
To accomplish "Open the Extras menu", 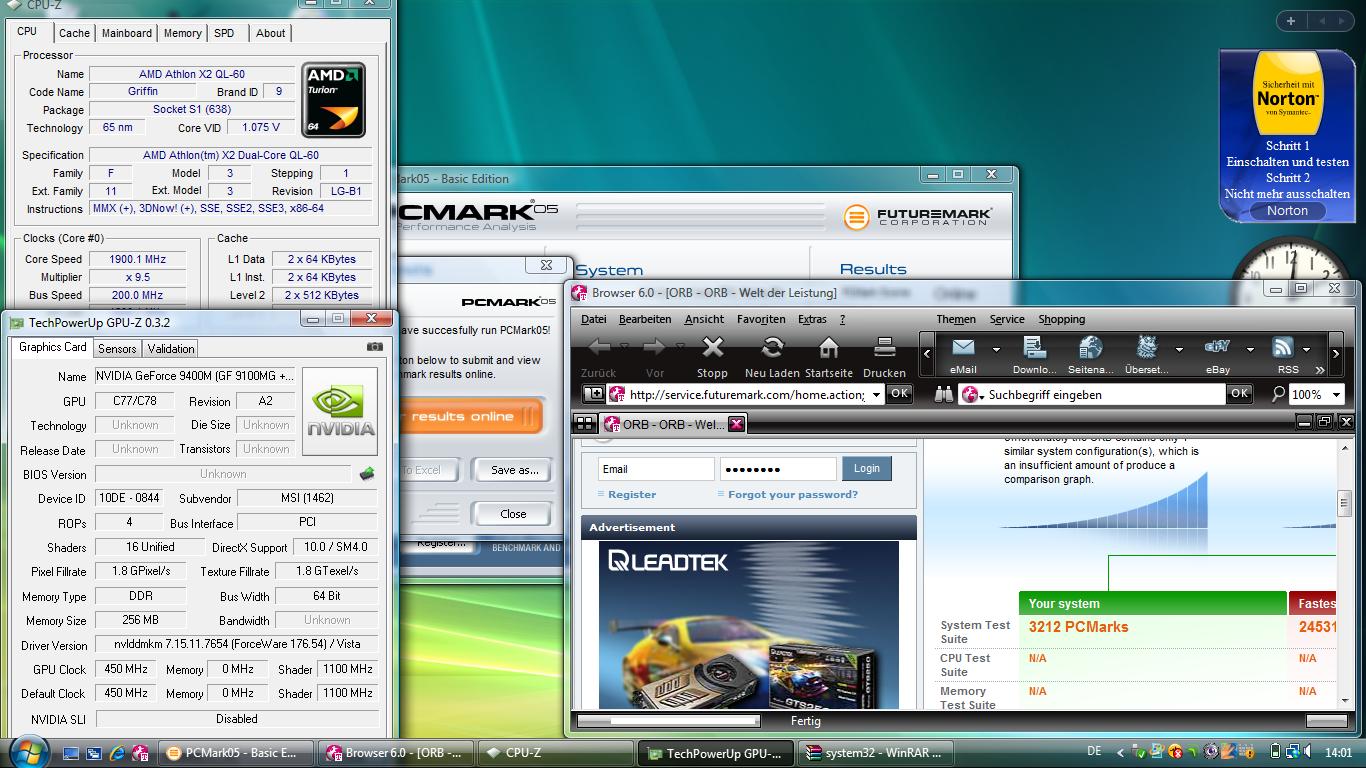I will [812, 319].
